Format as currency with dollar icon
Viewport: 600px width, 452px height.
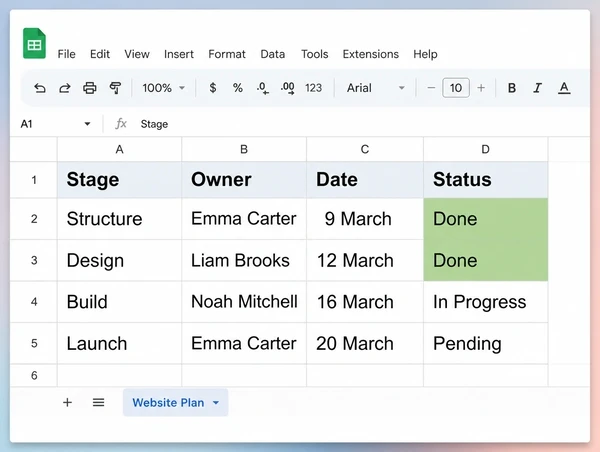pos(213,88)
